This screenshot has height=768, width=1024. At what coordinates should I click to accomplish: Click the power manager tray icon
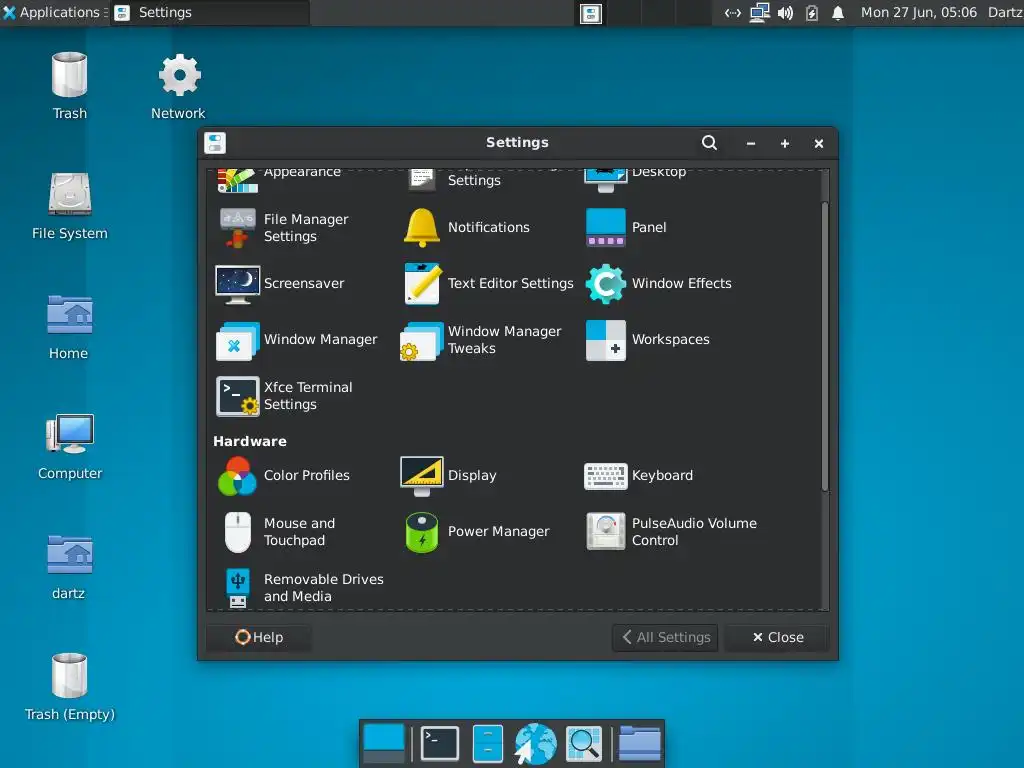tap(812, 13)
